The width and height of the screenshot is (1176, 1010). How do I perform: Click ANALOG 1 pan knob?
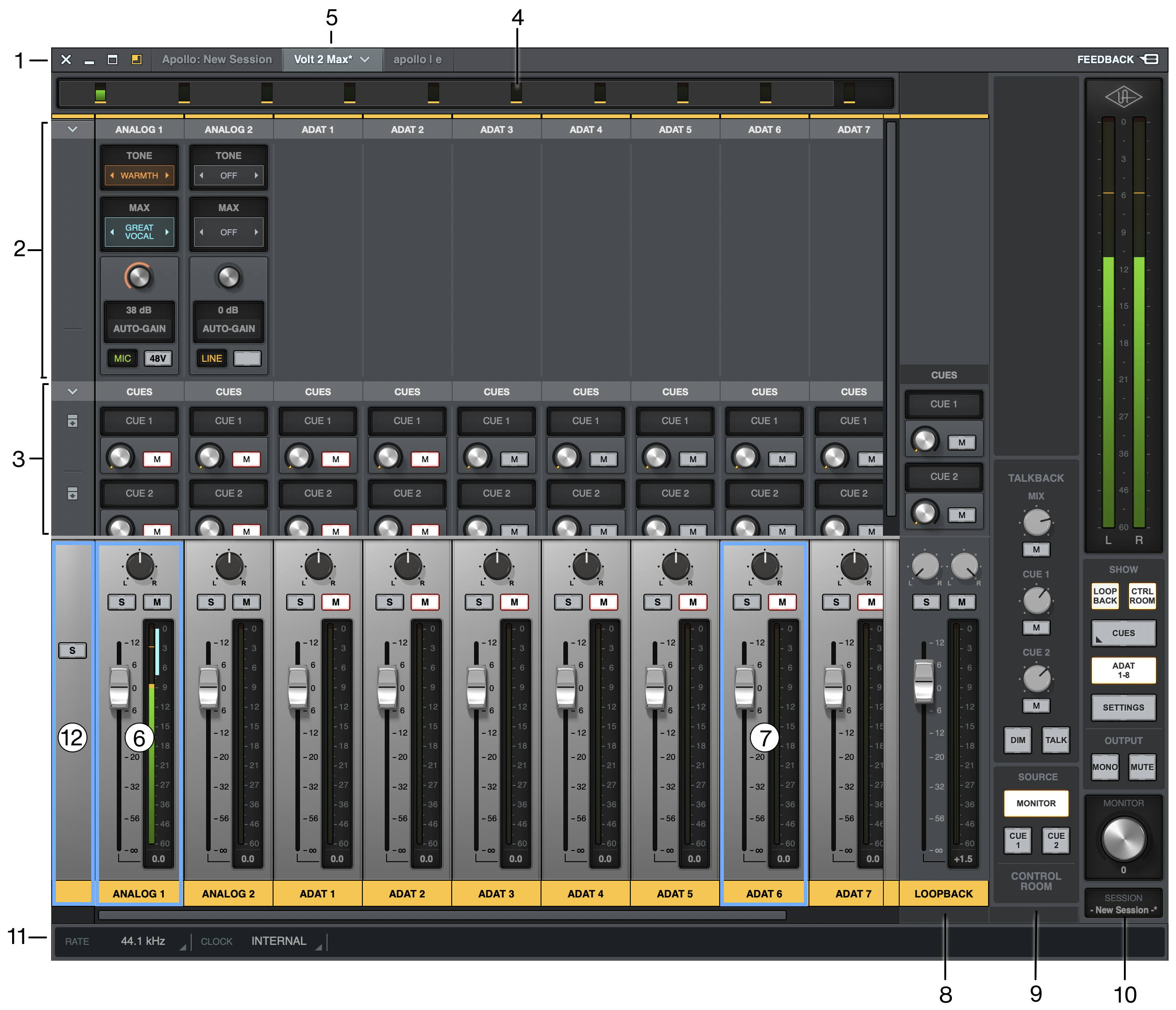click(140, 566)
